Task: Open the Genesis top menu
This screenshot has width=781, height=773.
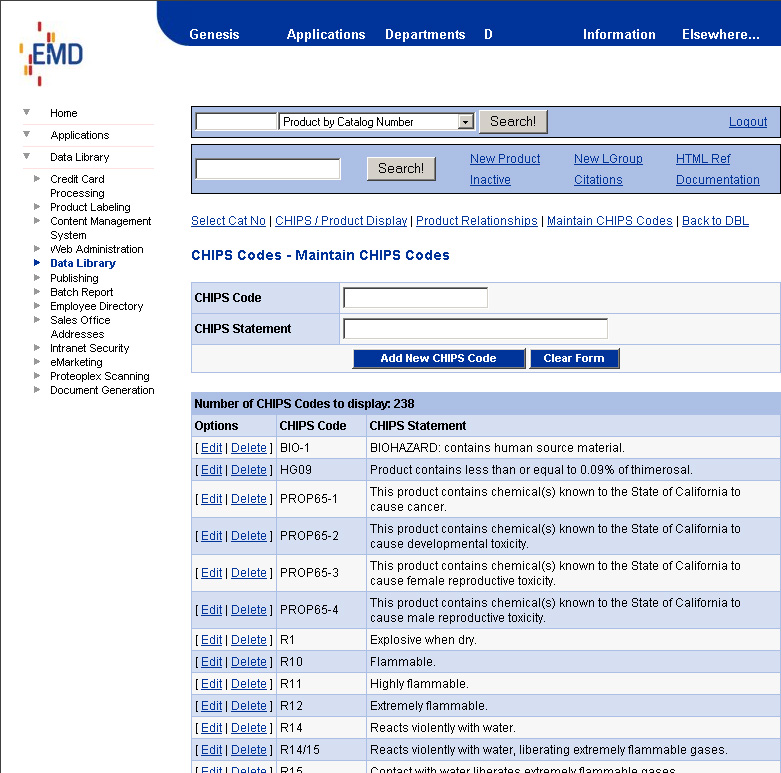Action: pyautogui.click(x=214, y=34)
